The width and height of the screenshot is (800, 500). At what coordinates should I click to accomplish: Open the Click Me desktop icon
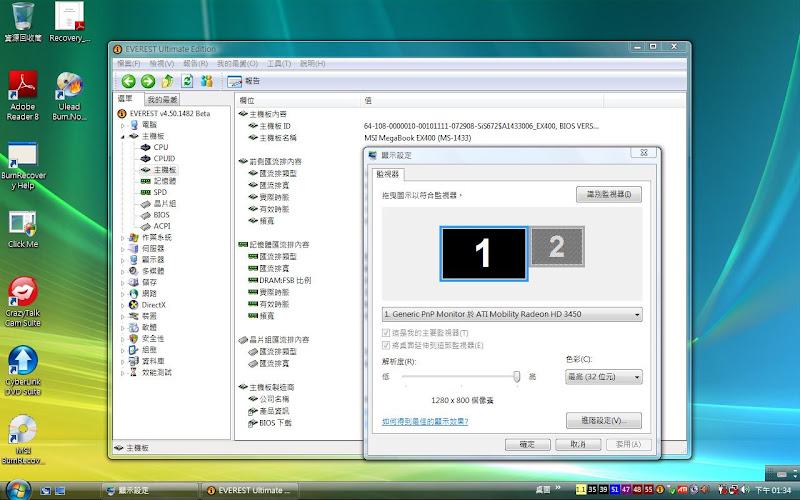tap(23, 230)
